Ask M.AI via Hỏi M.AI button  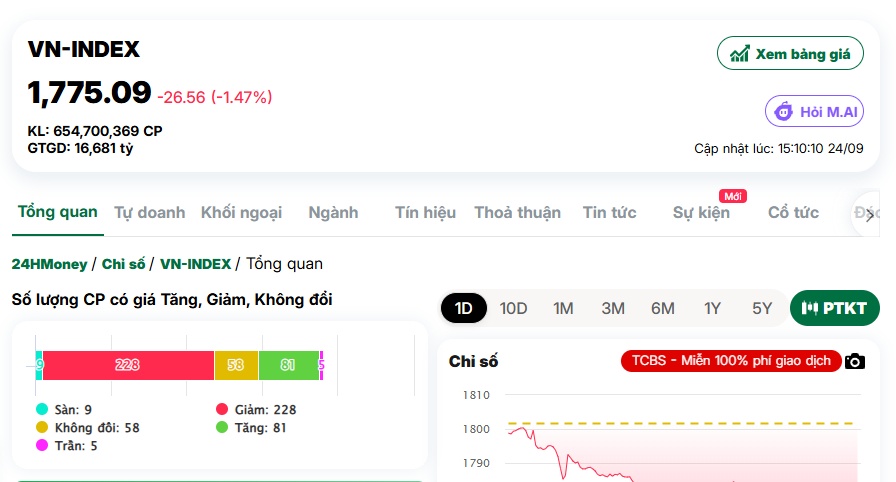pos(814,111)
